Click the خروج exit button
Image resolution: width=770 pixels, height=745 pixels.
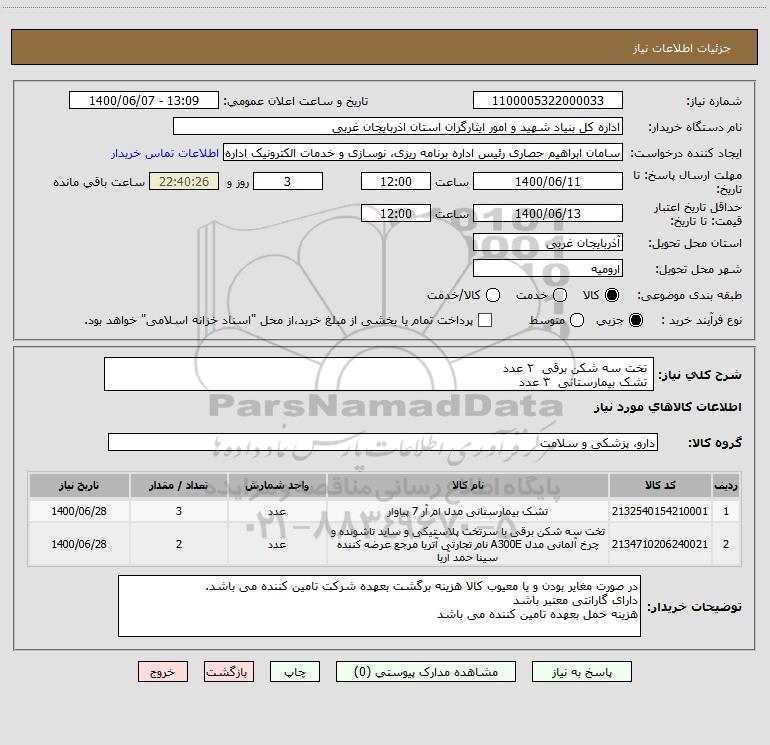163,672
